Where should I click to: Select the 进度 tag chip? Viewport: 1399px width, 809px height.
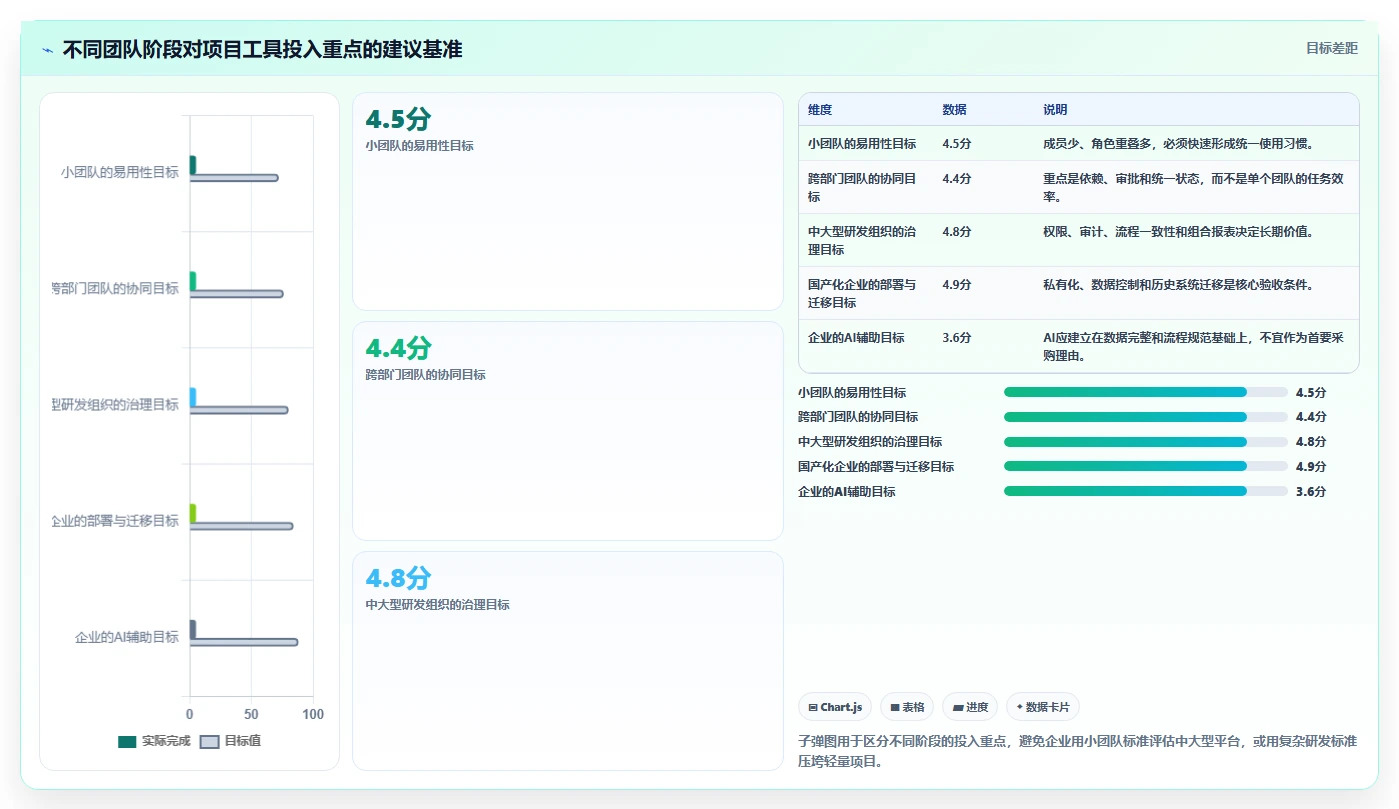[970, 707]
